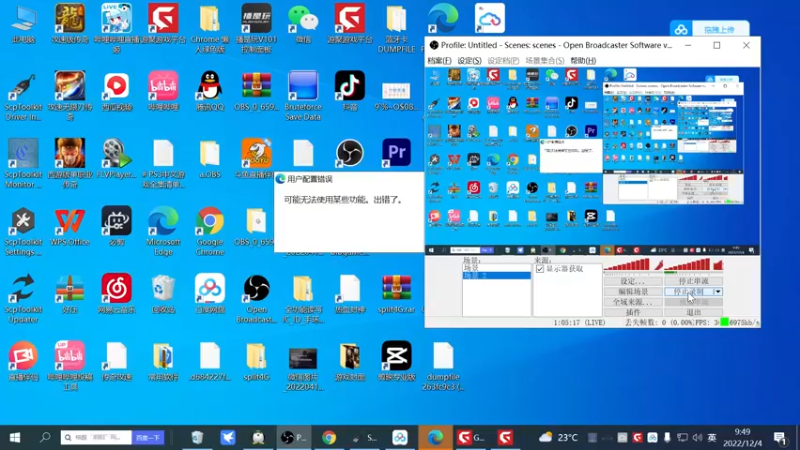Open the 档案(F) menu in OBS

439,60
